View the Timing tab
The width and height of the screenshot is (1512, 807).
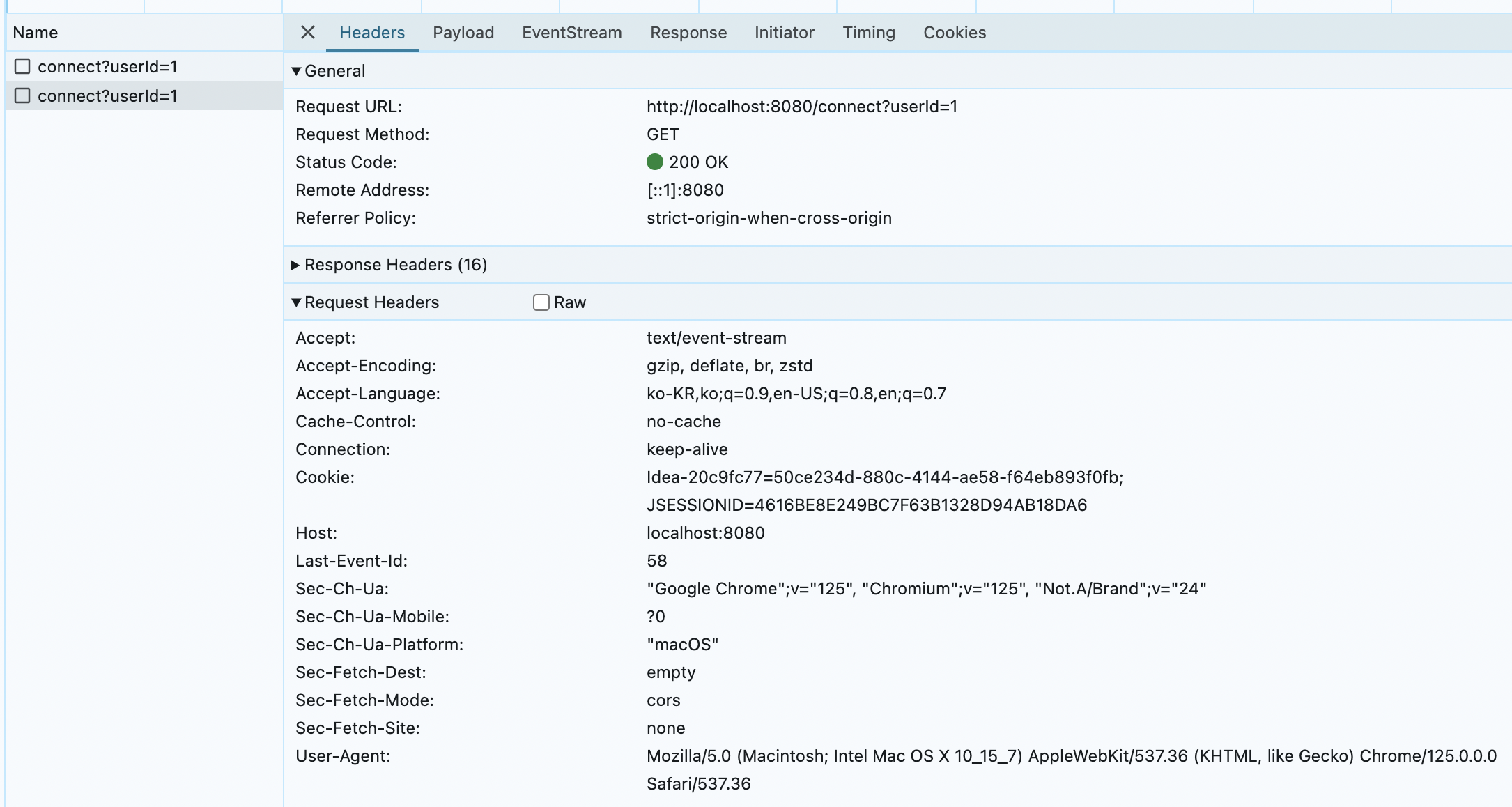pyautogui.click(x=868, y=33)
